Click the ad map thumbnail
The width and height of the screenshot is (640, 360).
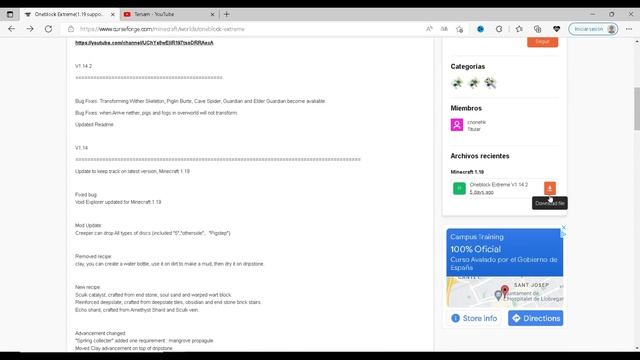click(x=504, y=292)
